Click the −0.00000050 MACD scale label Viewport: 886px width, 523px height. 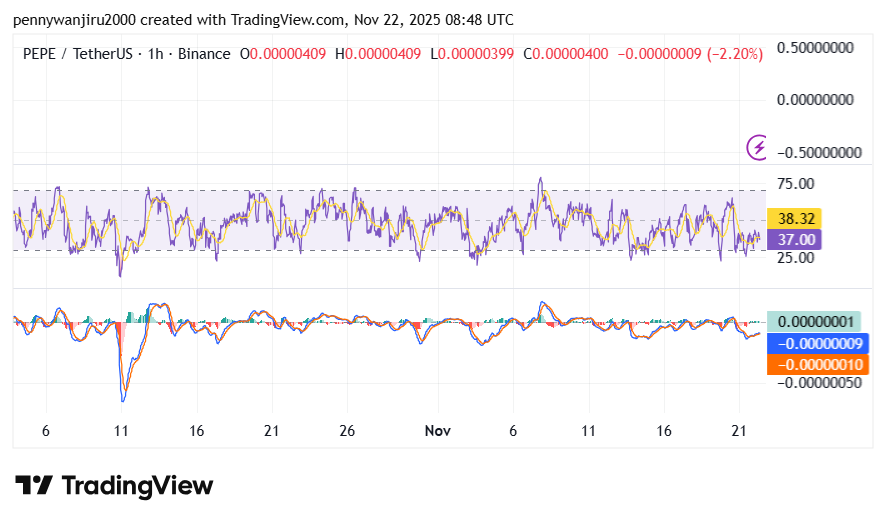[816, 383]
